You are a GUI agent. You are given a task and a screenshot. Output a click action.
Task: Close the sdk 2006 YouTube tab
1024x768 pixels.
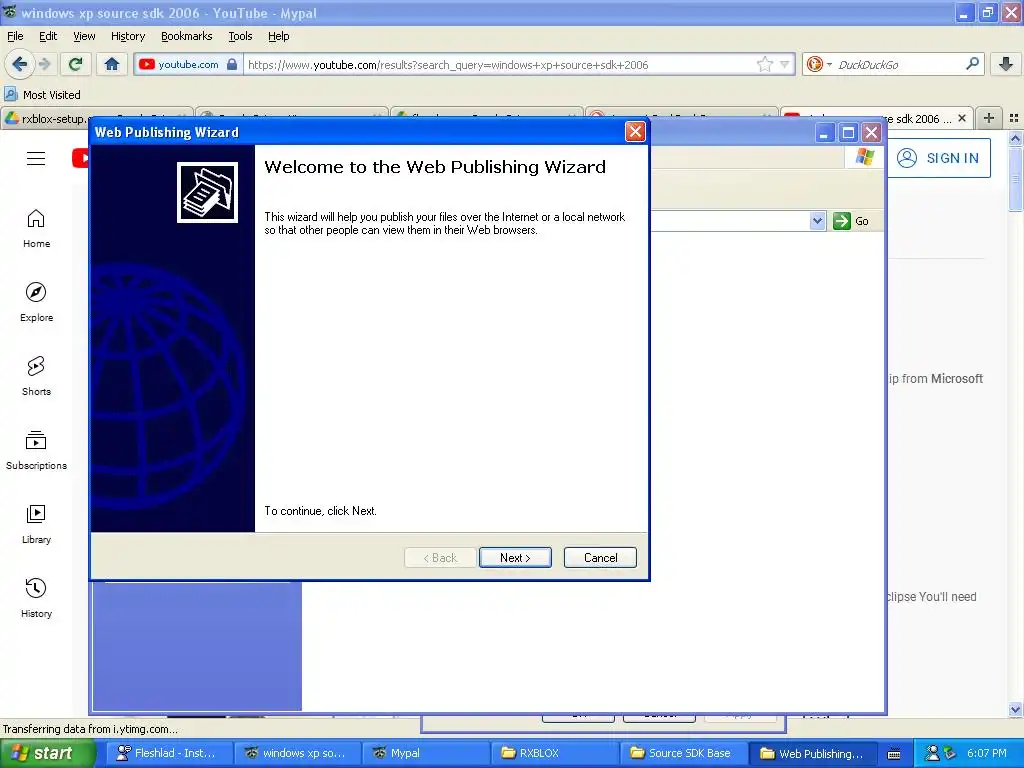tap(962, 118)
